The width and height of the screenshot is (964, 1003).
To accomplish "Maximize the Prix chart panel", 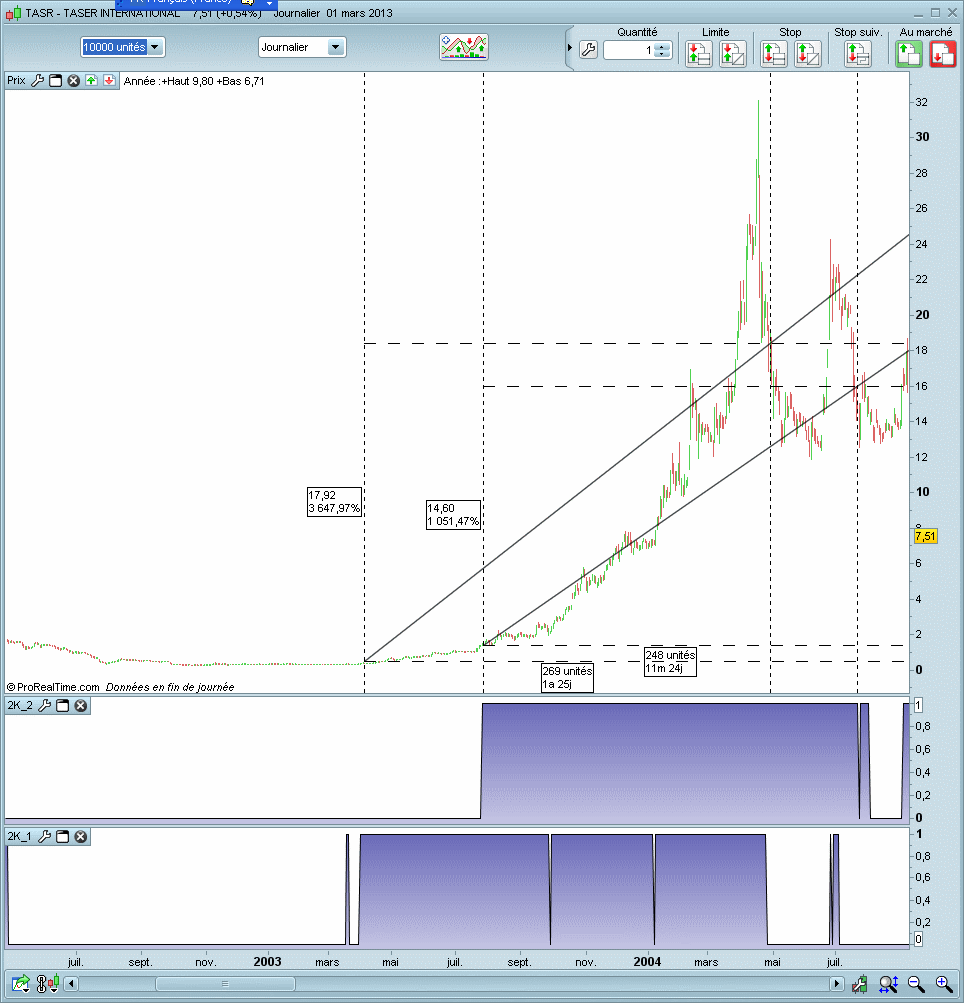I will point(56,81).
